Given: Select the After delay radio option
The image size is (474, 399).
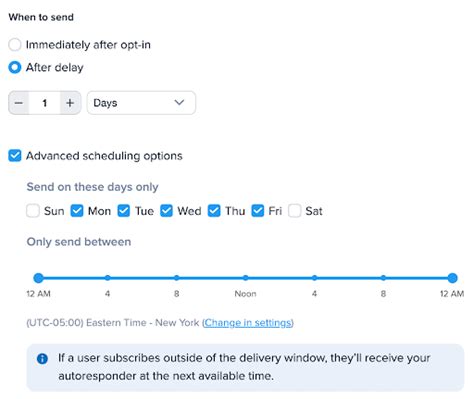Looking at the screenshot, I should 15,67.
